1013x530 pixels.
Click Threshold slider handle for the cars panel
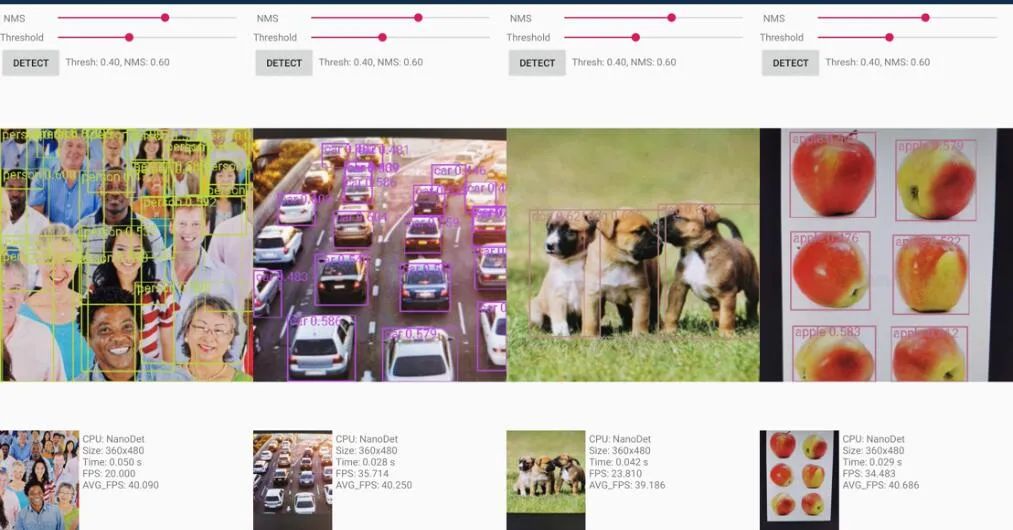coord(382,37)
